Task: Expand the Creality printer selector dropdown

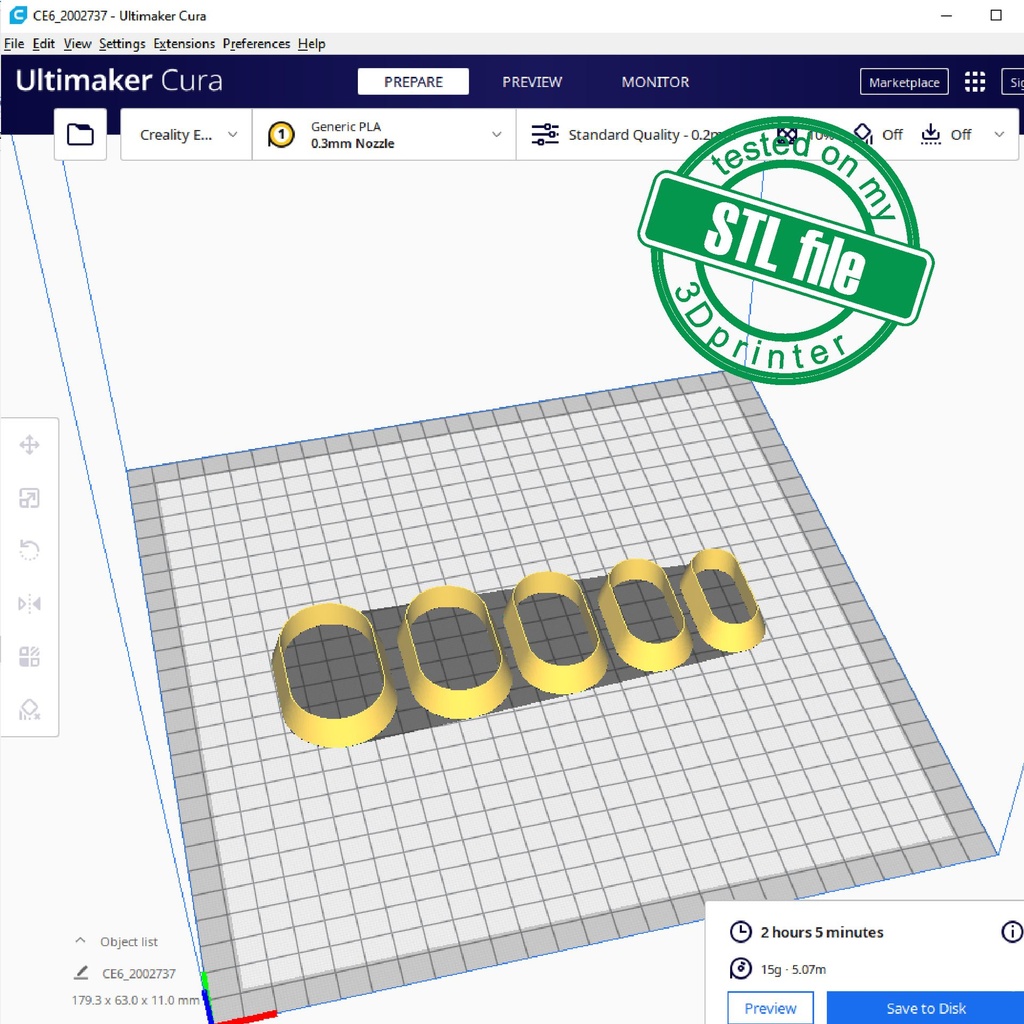Action: 187,135
